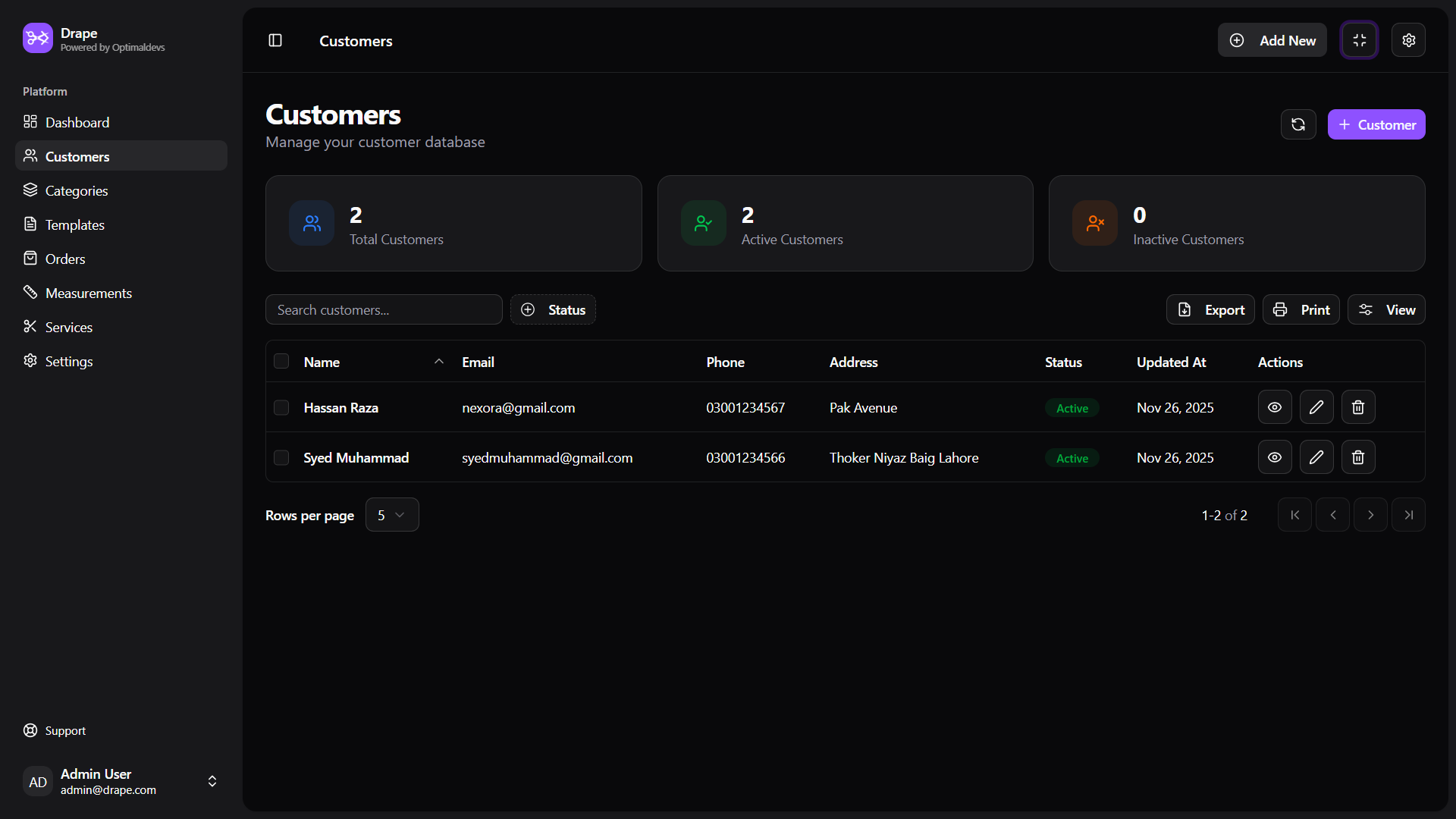Go to Orders in the sidebar

pyautogui.click(x=65, y=259)
